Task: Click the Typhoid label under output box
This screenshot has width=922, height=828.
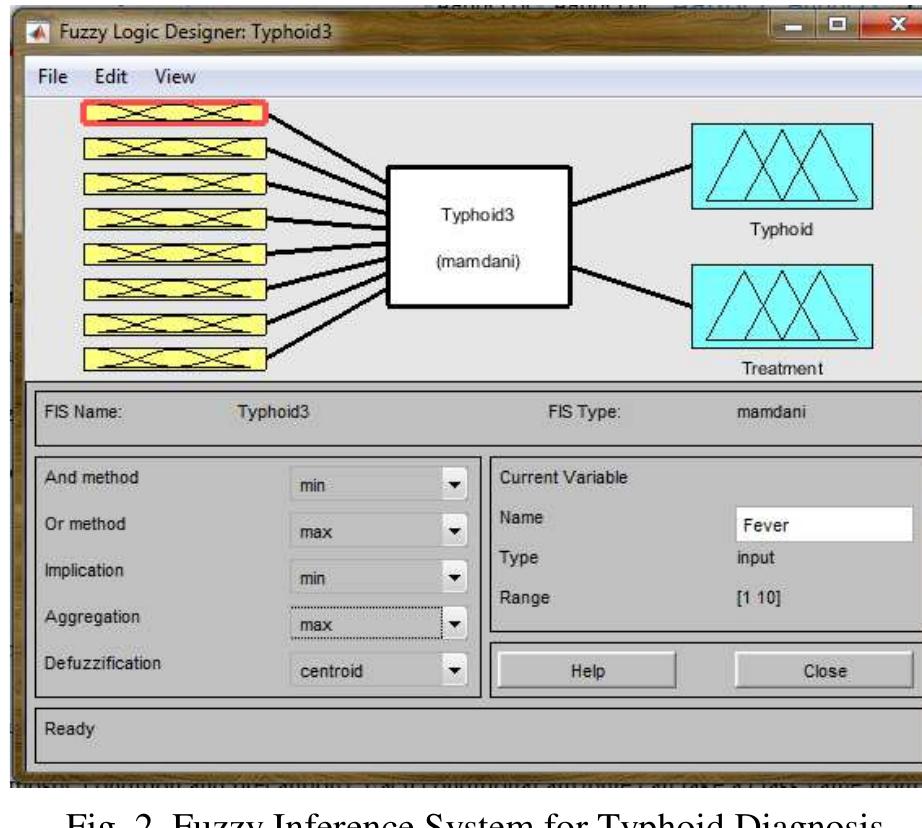Action: 781,229
